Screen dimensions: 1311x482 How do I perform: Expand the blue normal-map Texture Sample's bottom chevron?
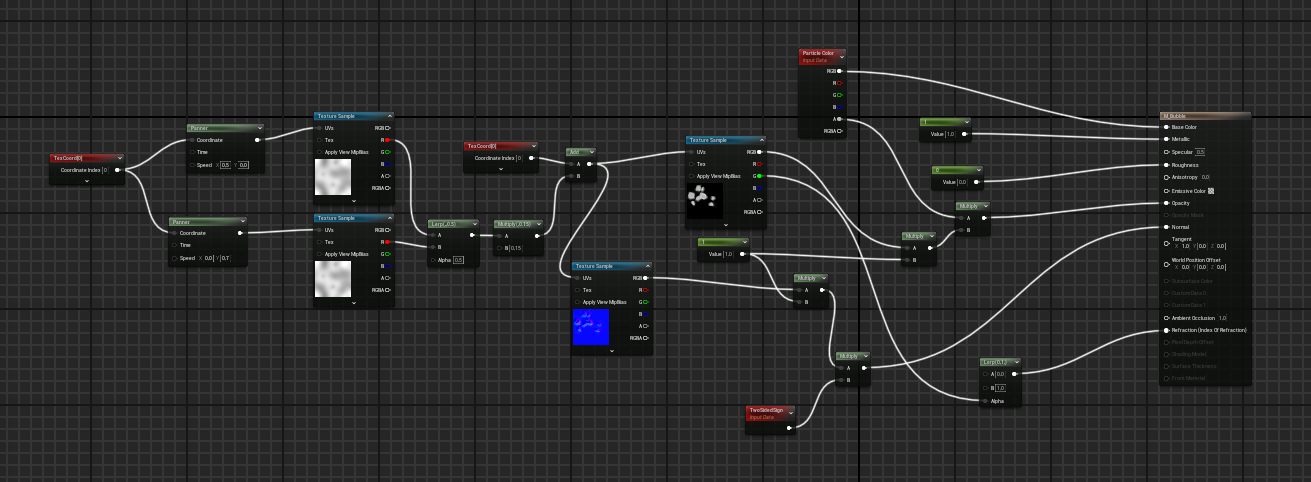[x=611, y=351]
